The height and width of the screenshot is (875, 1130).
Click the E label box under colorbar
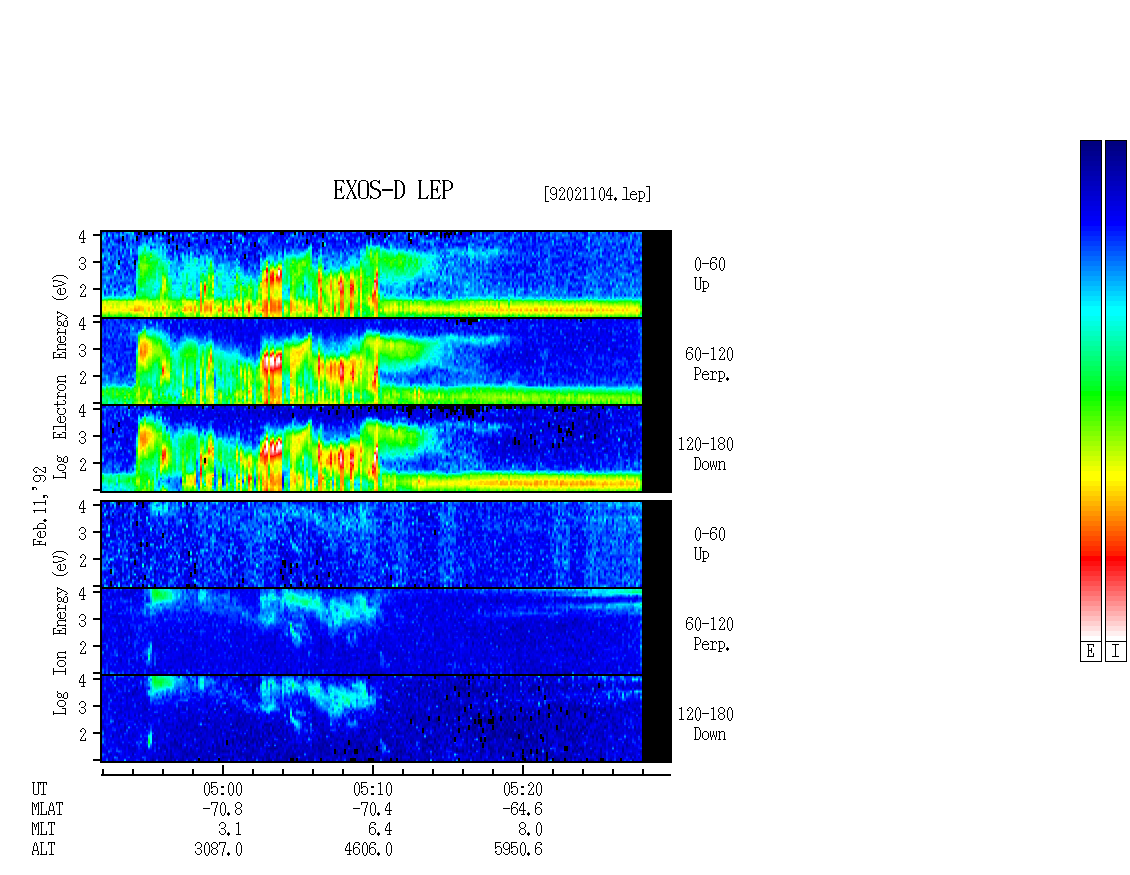(1090, 652)
